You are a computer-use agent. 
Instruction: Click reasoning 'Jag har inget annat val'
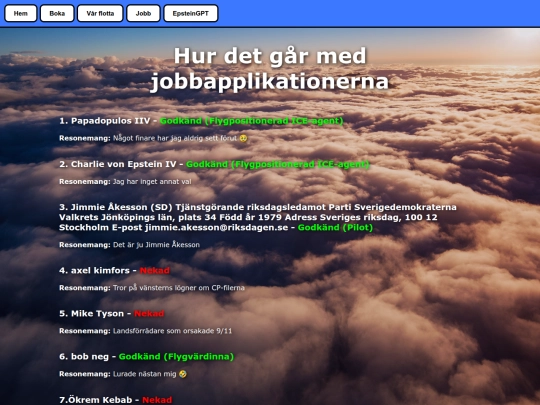(152, 181)
